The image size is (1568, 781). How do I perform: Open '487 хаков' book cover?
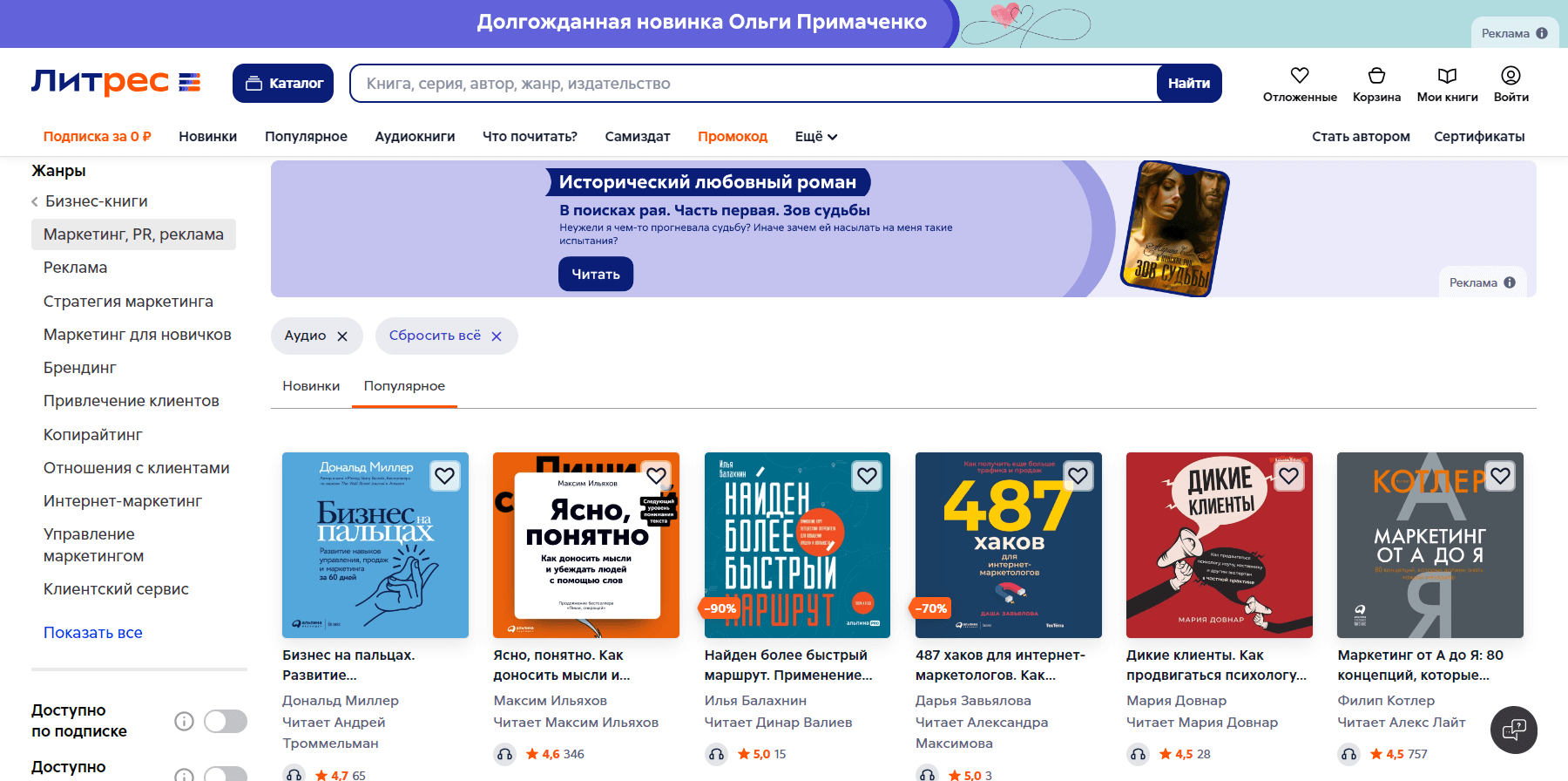(1009, 545)
